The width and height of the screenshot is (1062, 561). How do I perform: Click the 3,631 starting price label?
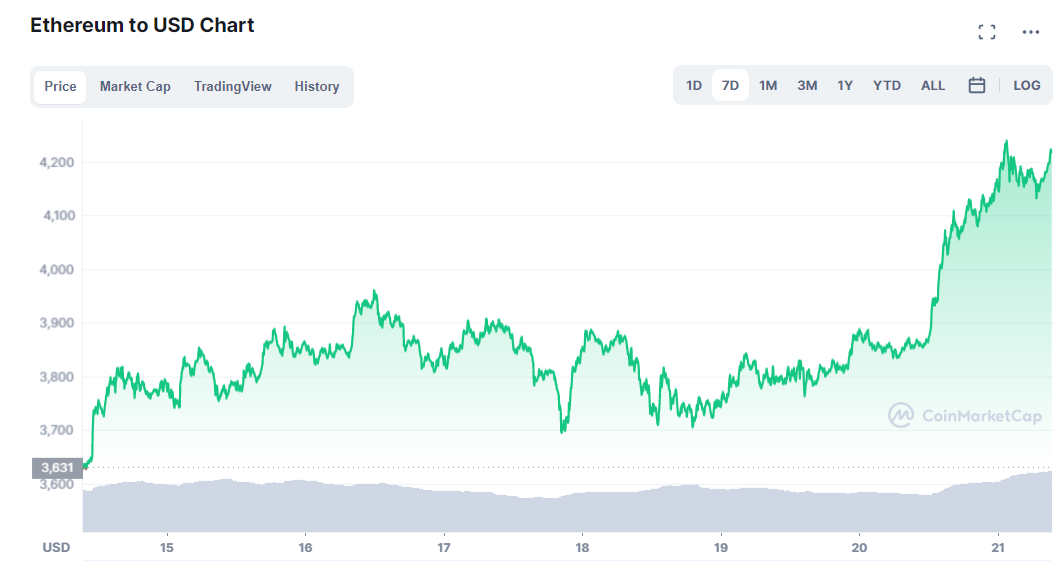tap(56, 467)
